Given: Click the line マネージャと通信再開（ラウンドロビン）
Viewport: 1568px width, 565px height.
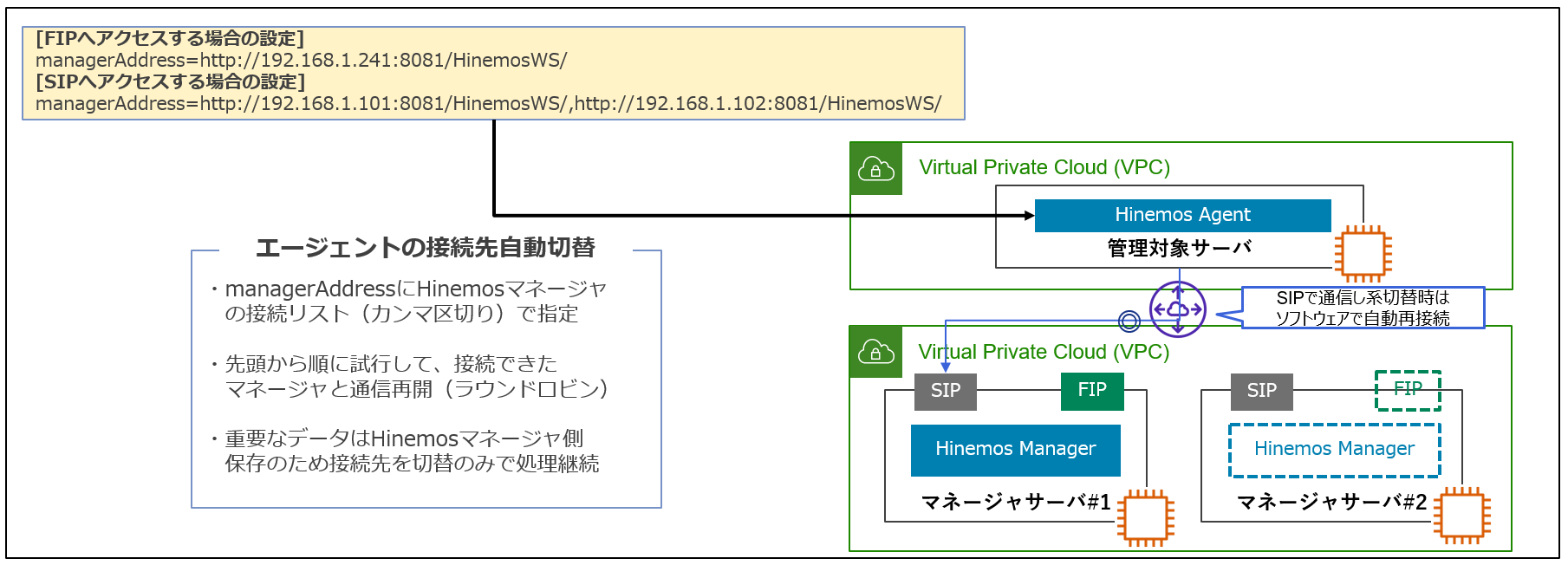Looking at the screenshot, I should click(417, 389).
